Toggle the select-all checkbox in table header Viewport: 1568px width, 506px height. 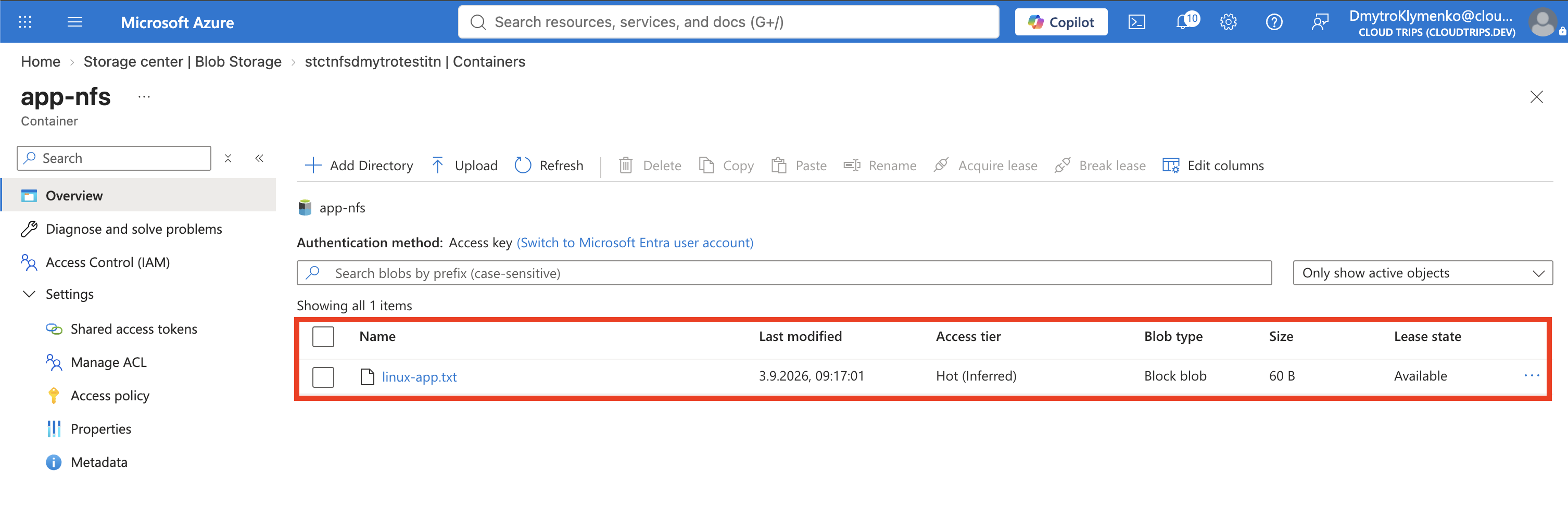tap(323, 337)
